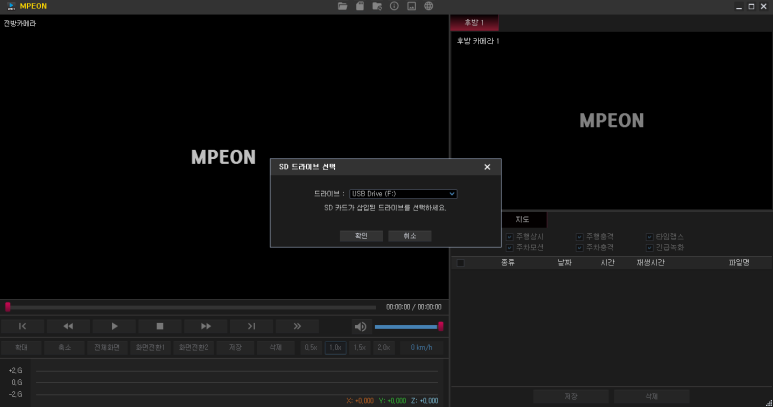Toggle the 주차모션 checkbox
Image resolution: width=773 pixels, height=407 pixels.
(x=510, y=247)
